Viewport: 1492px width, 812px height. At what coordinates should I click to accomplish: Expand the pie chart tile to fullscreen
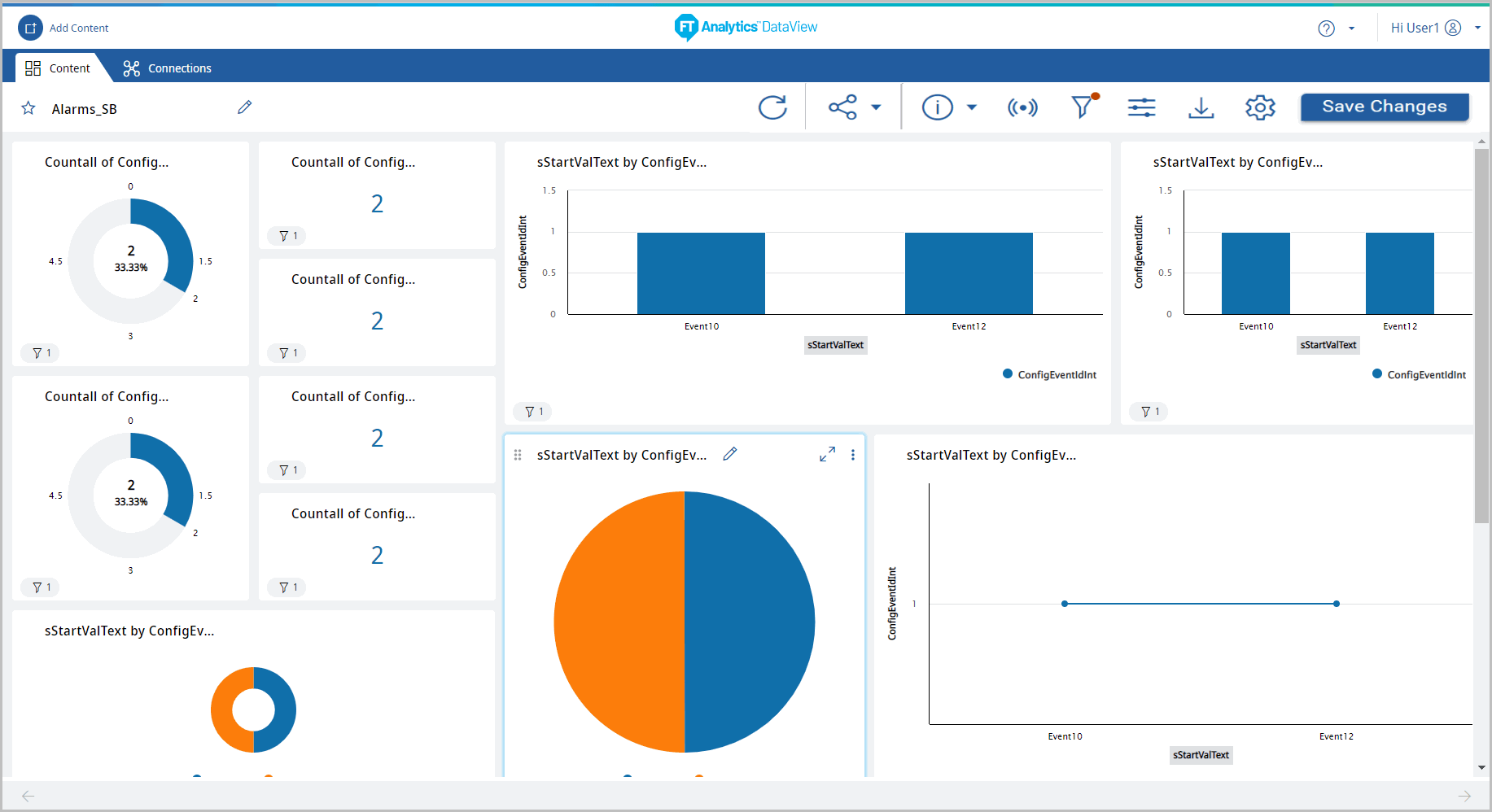(x=827, y=455)
